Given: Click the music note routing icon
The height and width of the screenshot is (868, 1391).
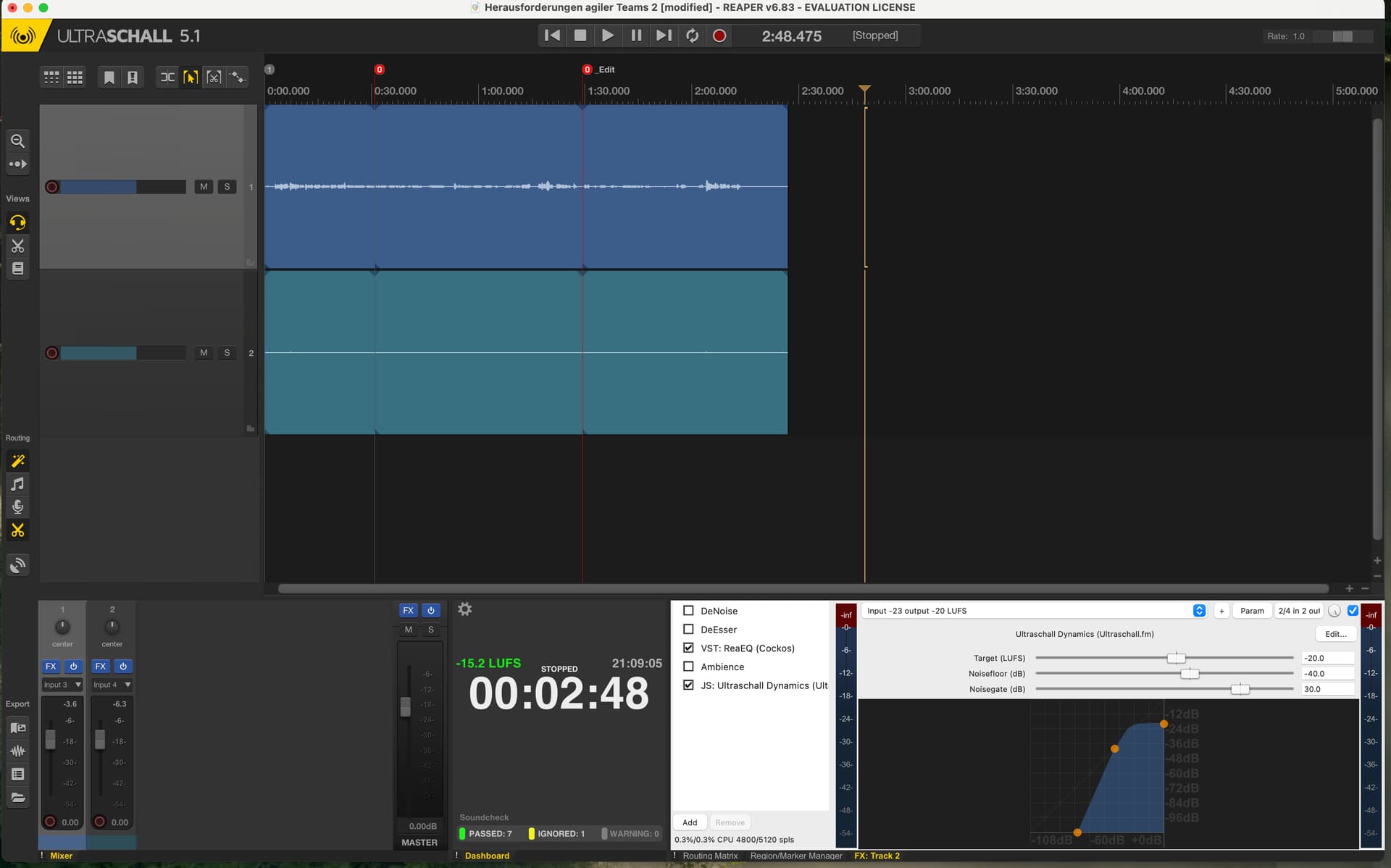Looking at the screenshot, I should pos(18,484).
